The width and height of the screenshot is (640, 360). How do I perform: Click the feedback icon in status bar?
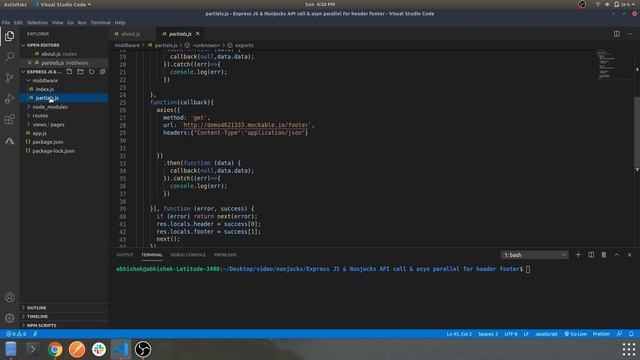point(619,334)
